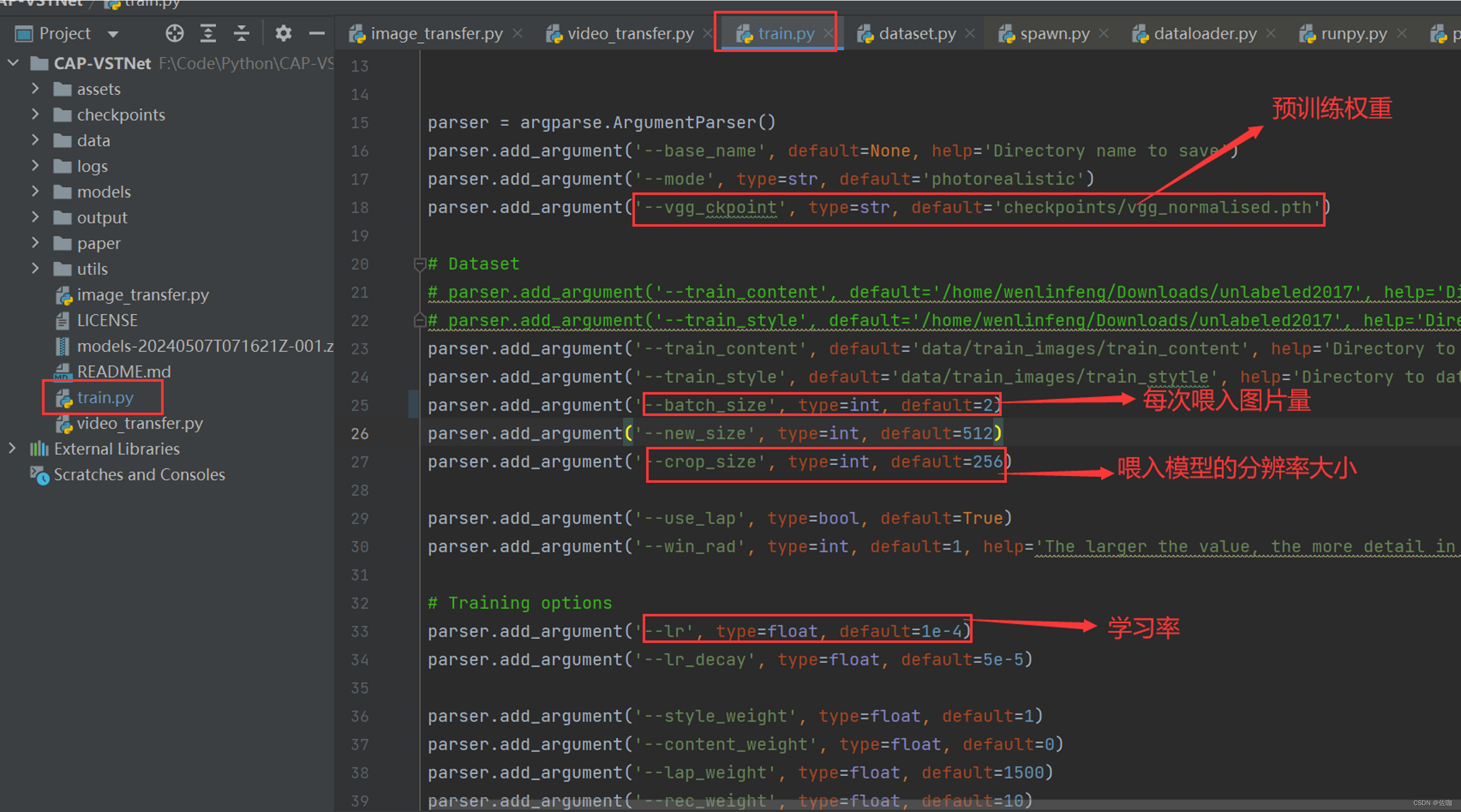Click the locate/select opened file crosshair icon
The image size is (1461, 812).
[174, 34]
